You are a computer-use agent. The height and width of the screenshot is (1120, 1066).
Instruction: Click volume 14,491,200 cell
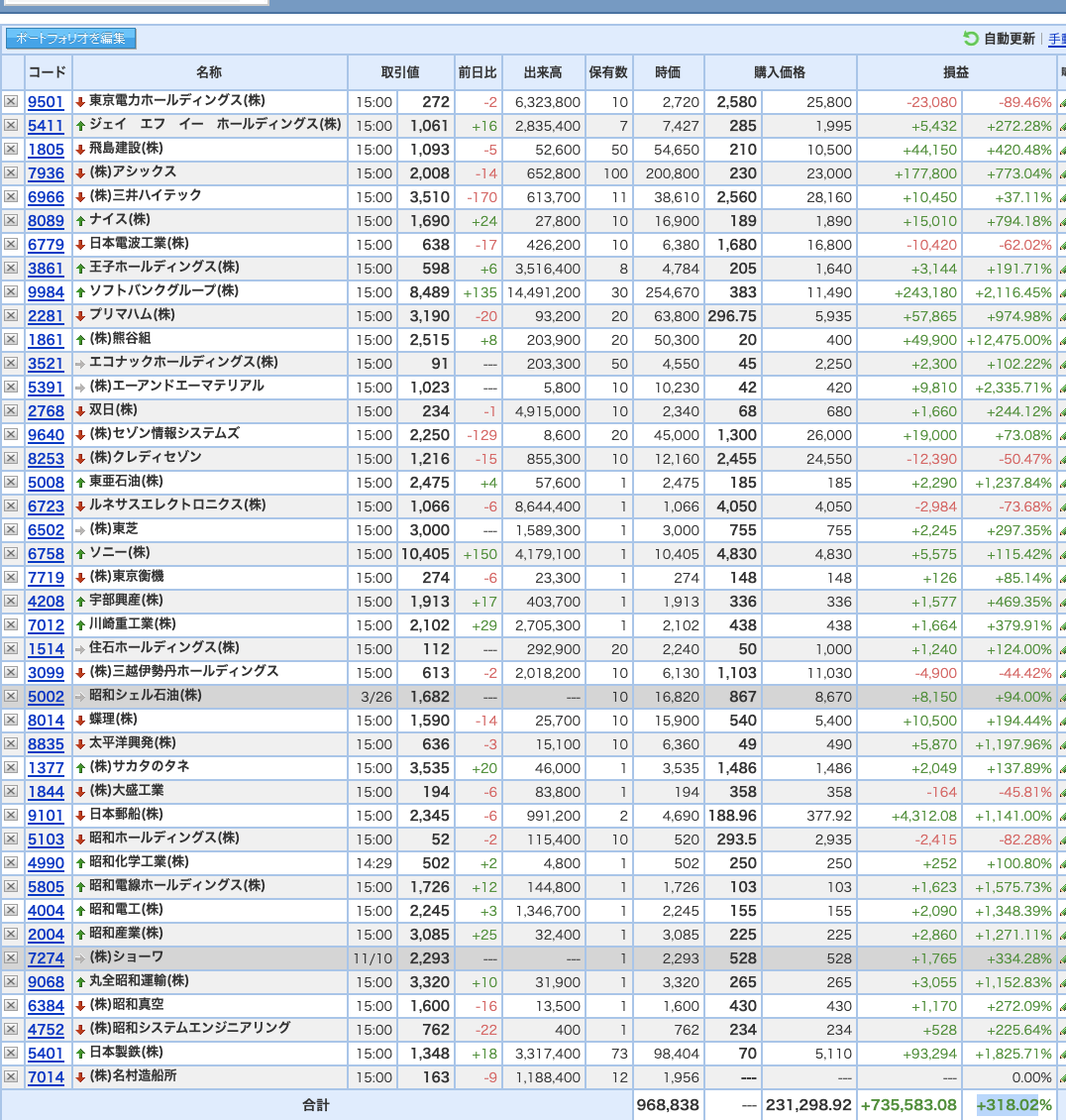543,292
